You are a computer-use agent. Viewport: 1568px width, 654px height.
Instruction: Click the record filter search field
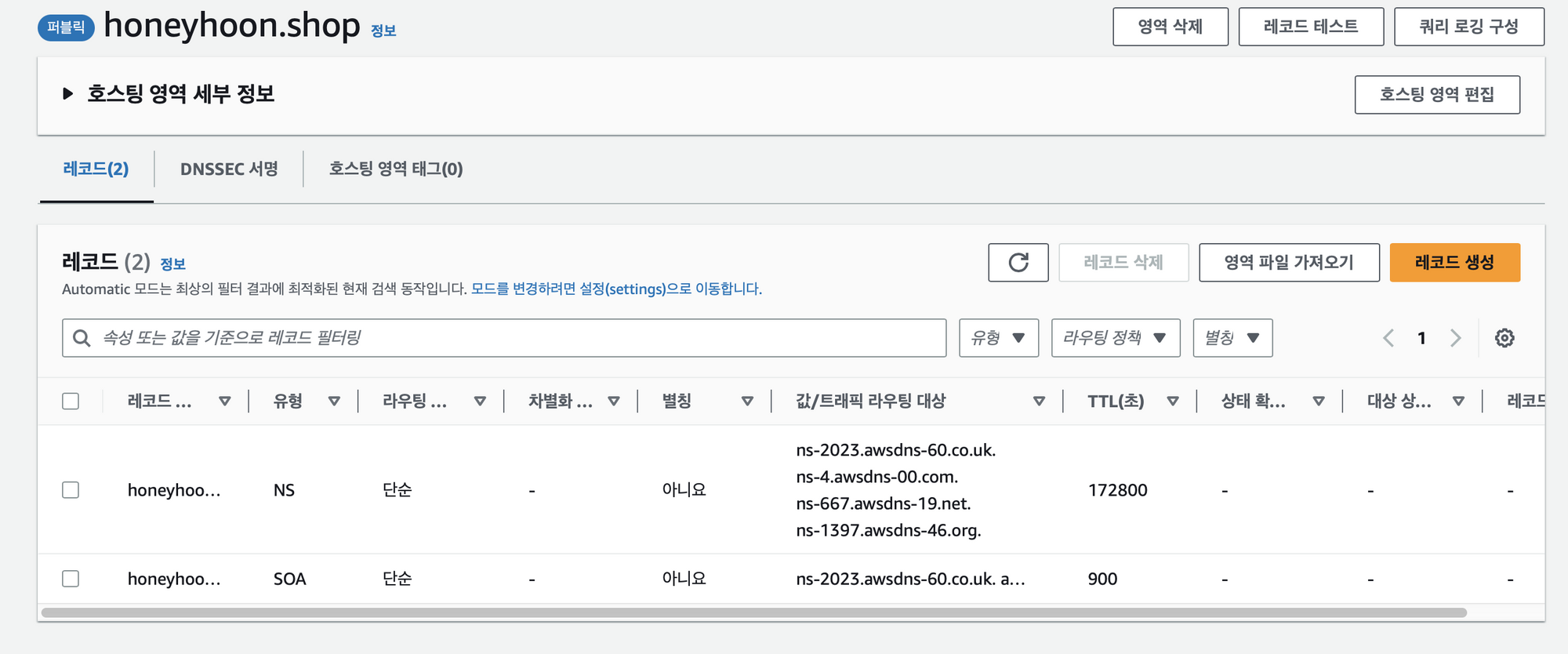(x=504, y=338)
